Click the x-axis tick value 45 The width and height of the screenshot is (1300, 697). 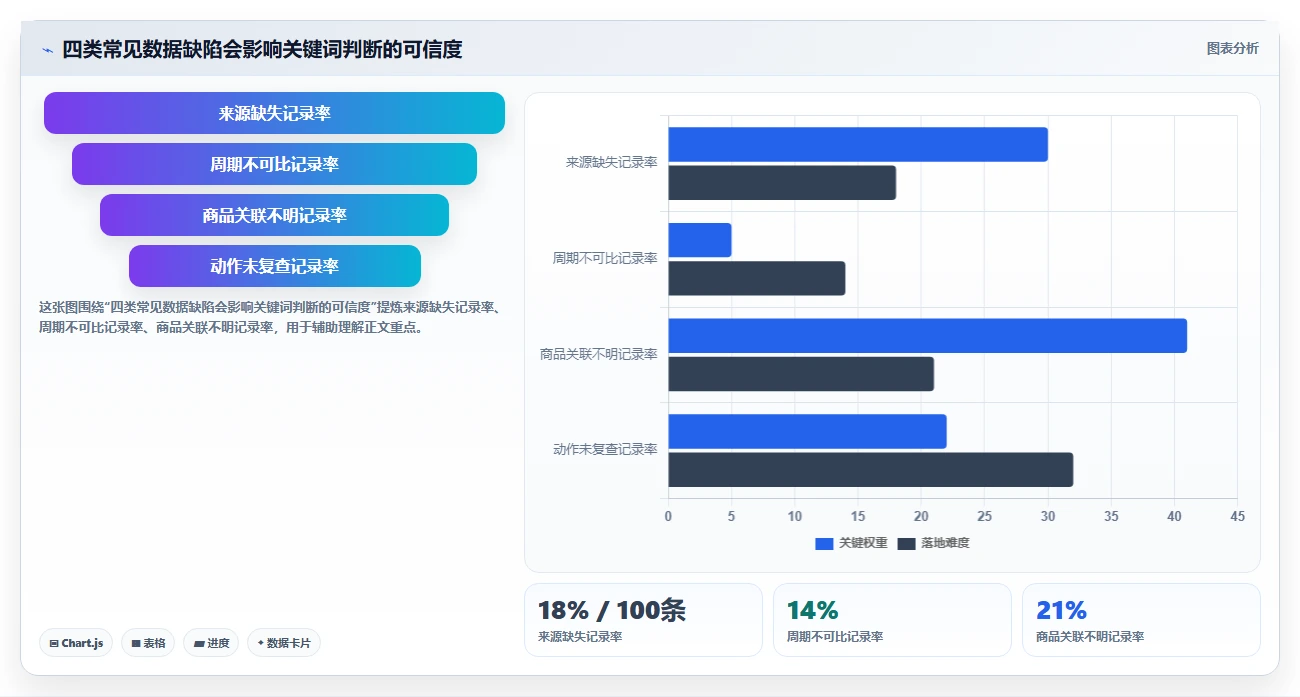tap(1237, 517)
